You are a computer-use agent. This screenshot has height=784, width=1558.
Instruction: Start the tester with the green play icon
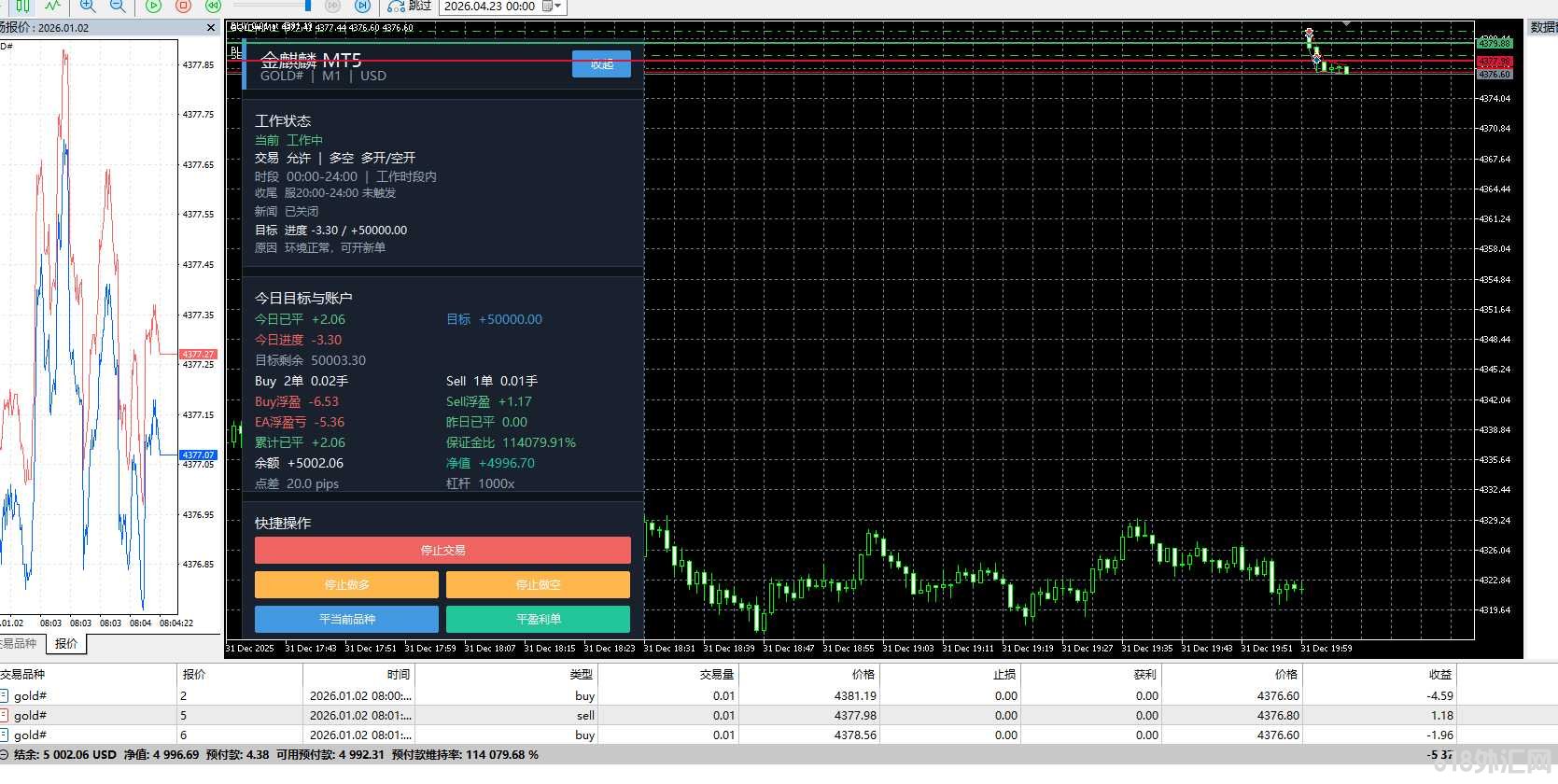click(x=153, y=6)
